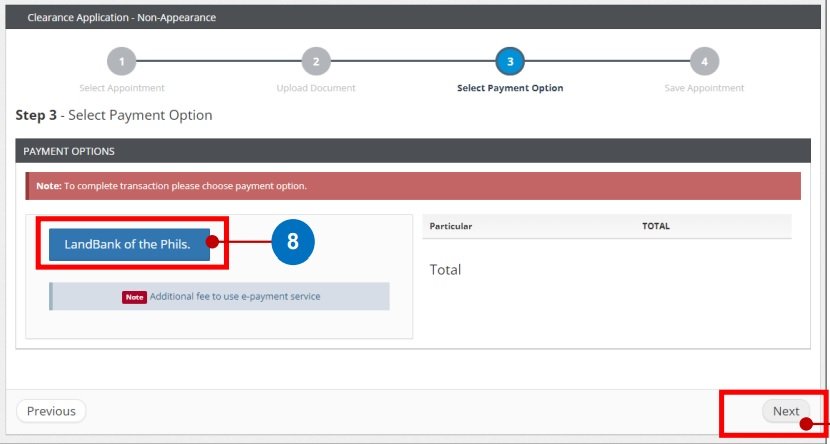Select the Total row in the table
The height and width of the screenshot is (444, 830).
click(445, 270)
